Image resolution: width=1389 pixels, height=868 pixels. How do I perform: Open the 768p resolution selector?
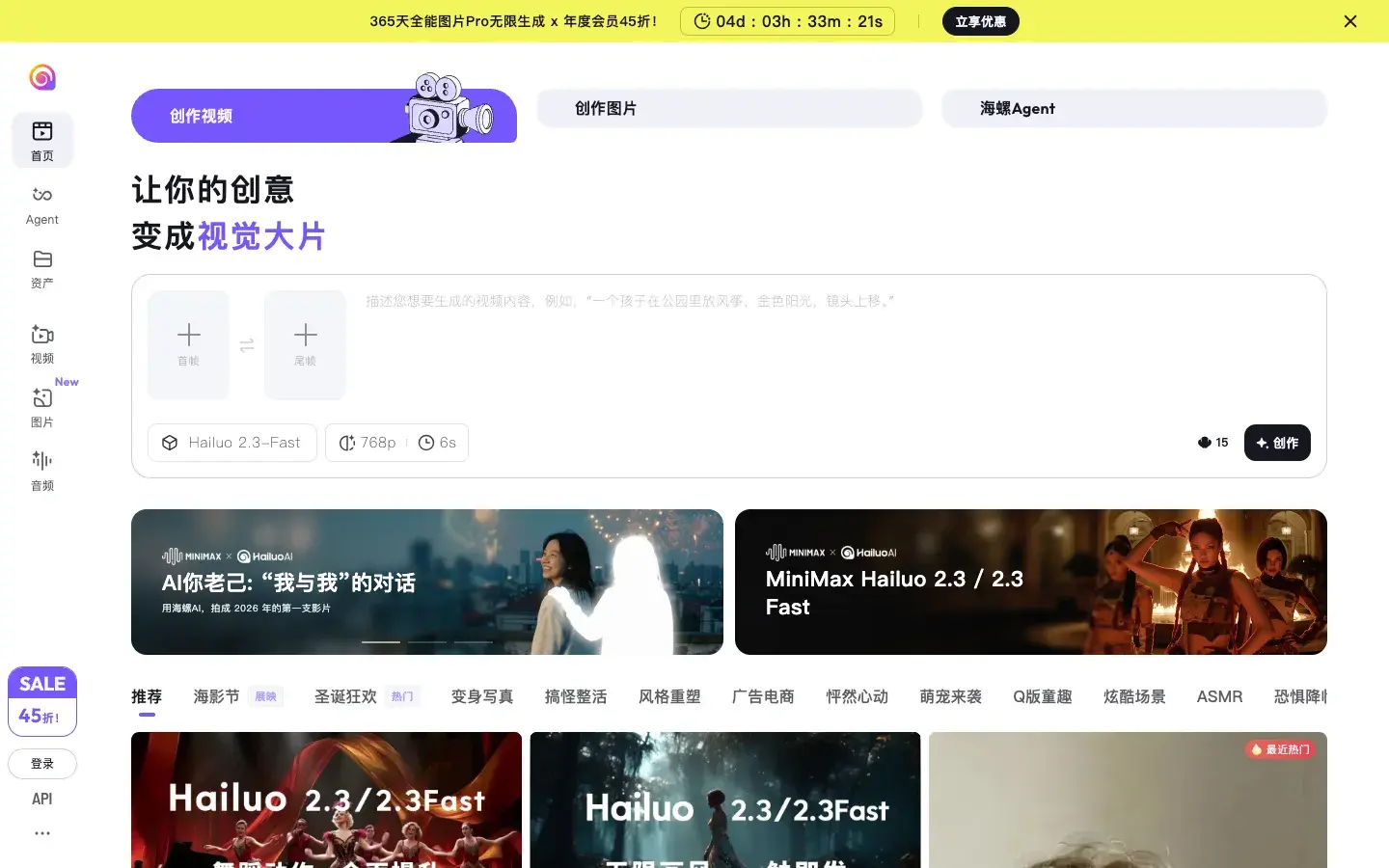(368, 443)
